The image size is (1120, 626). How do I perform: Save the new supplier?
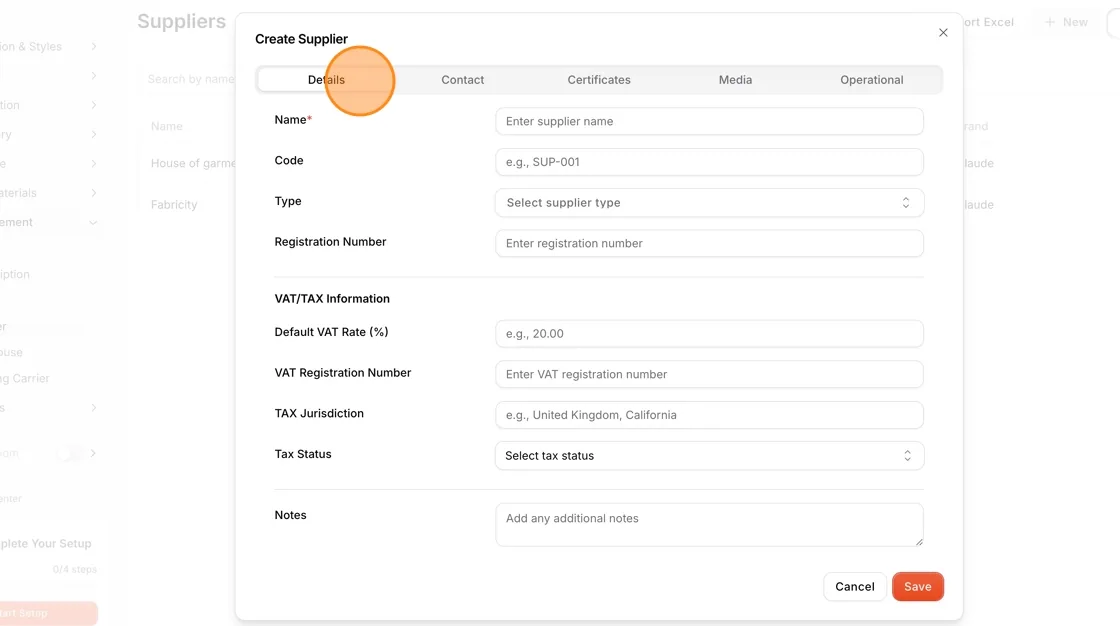point(918,587)
